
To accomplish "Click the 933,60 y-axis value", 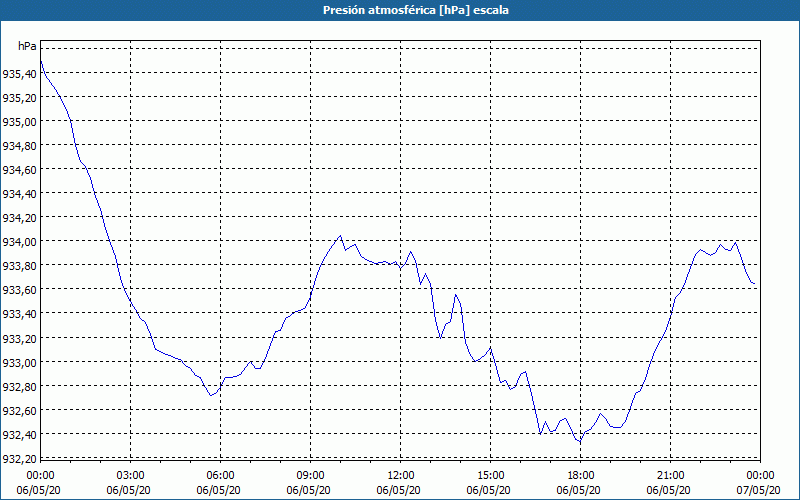I will click(19, 290).
